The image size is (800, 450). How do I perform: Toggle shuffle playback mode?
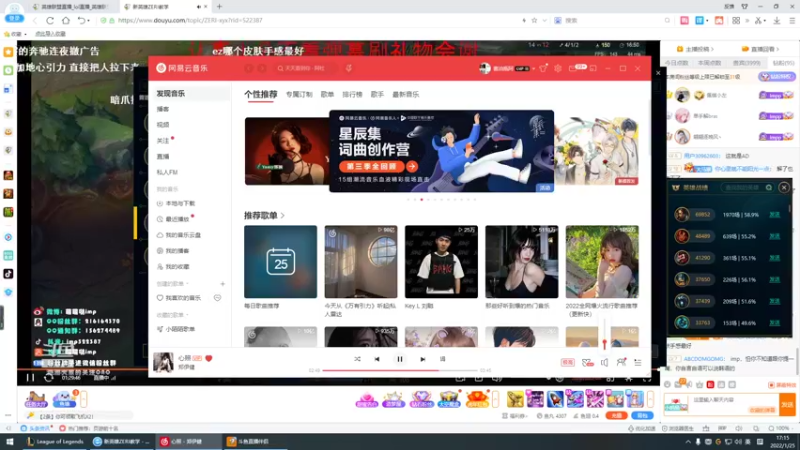pos(357,359)
